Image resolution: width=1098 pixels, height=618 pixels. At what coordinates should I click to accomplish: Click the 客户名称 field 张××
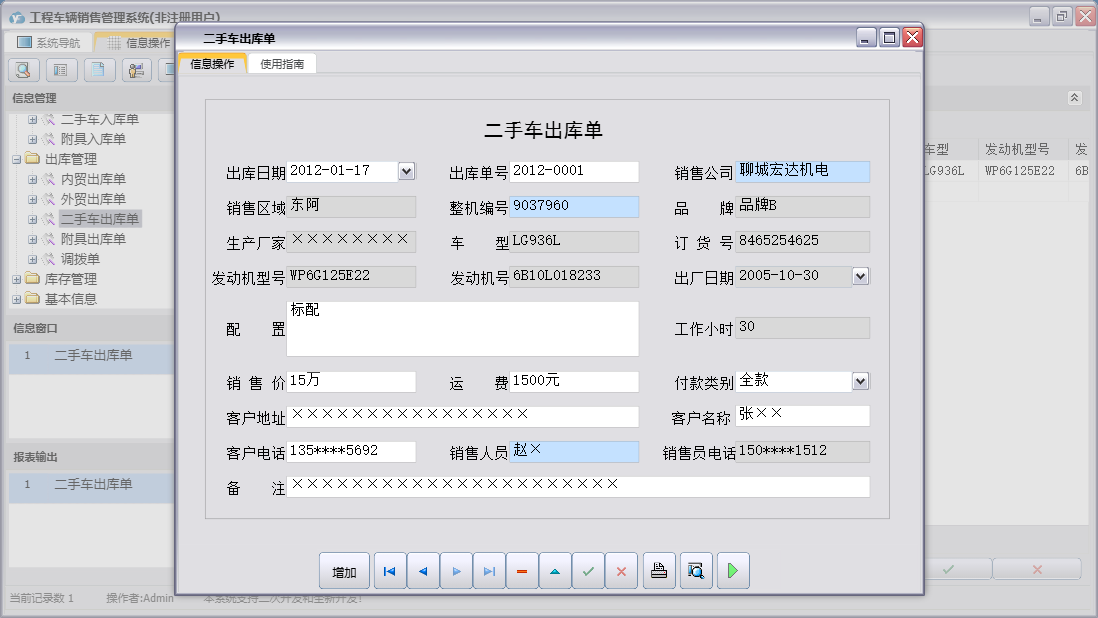802,416
